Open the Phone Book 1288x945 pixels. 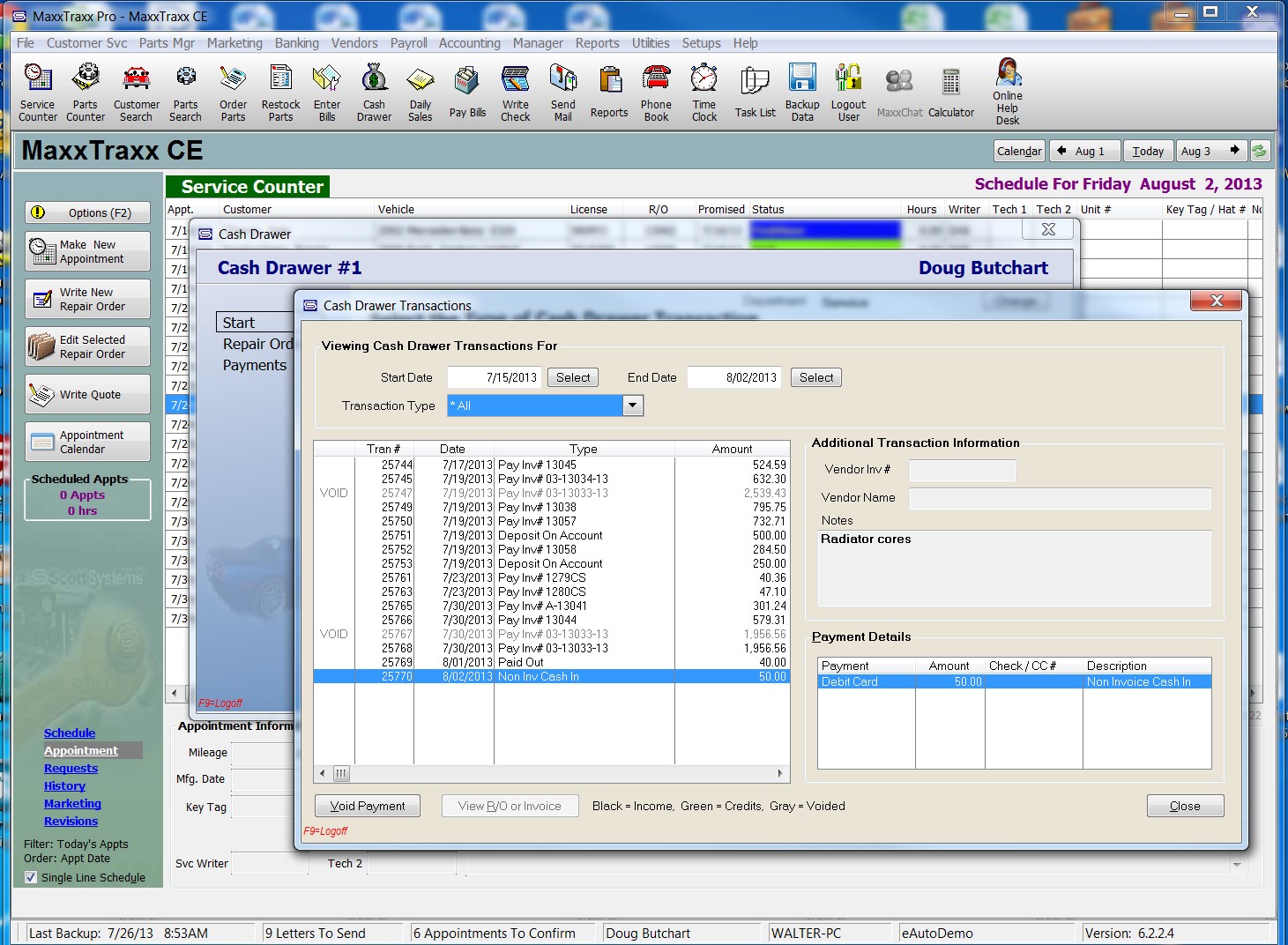click(656, 93)
